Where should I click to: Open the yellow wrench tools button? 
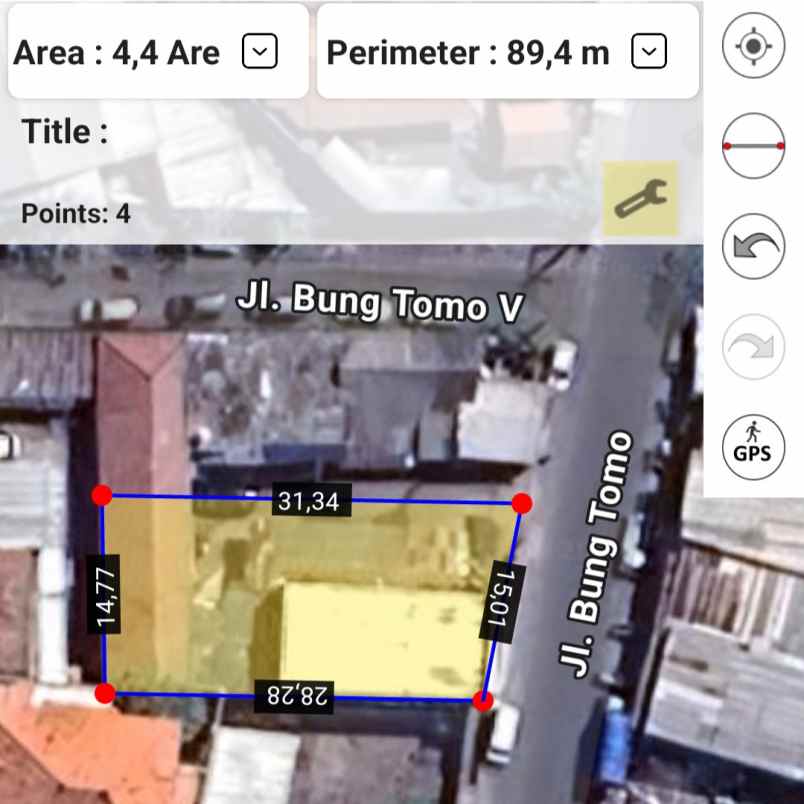point(640,198)
